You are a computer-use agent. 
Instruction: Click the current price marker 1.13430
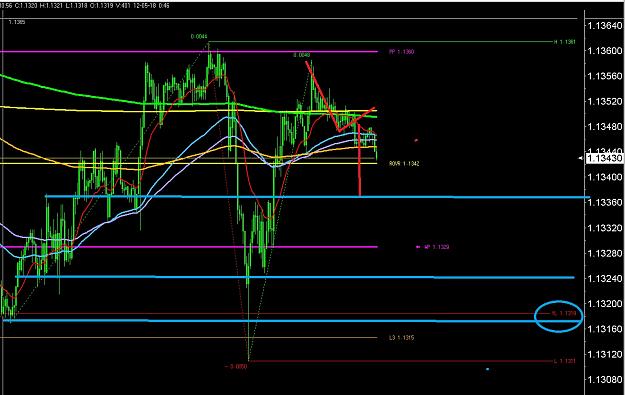click(604, 159)
